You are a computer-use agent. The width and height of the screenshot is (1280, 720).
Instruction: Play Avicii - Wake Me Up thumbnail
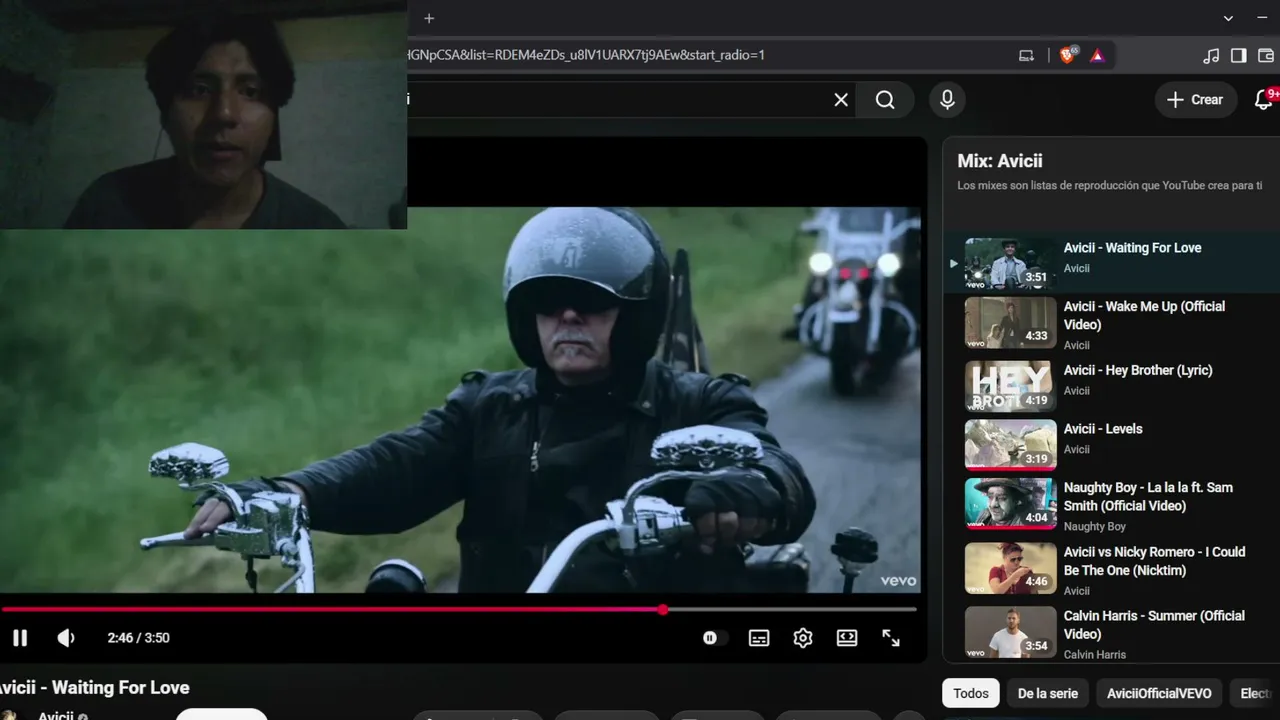[x=1010, y=322]
